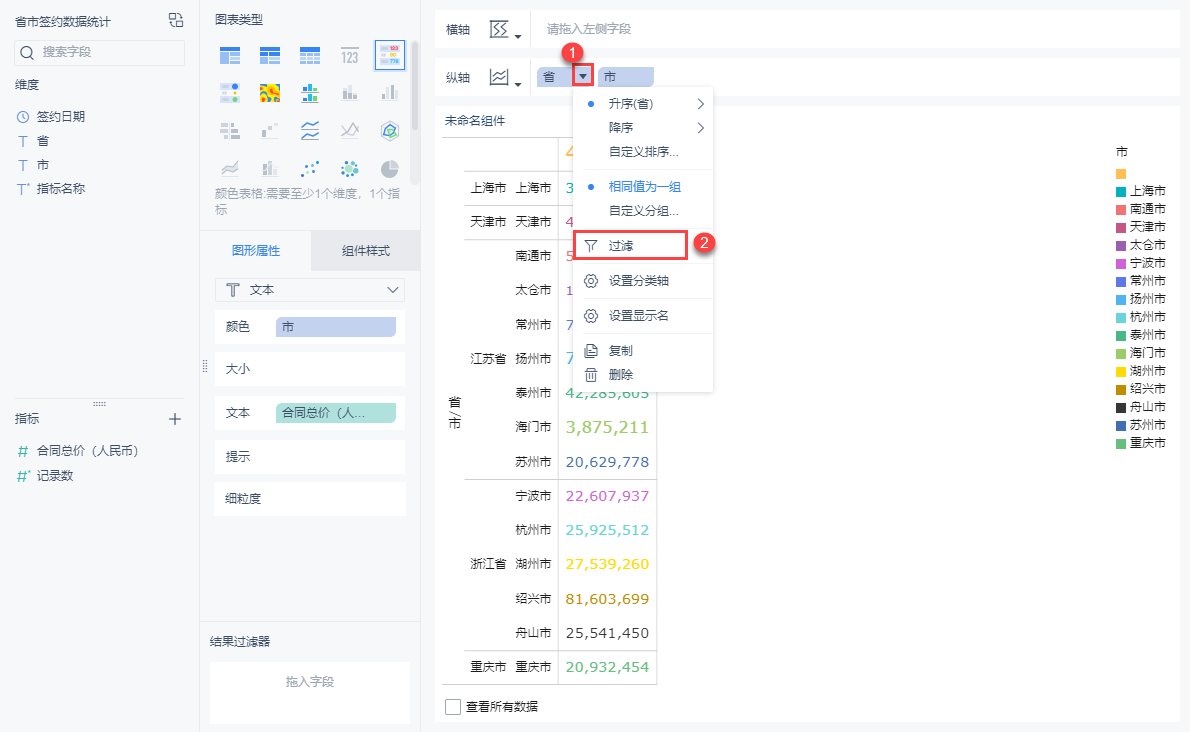This screenshot has height=732, width=1190.
Task: Select the pie chart type
Action: [x=389, y=168]
